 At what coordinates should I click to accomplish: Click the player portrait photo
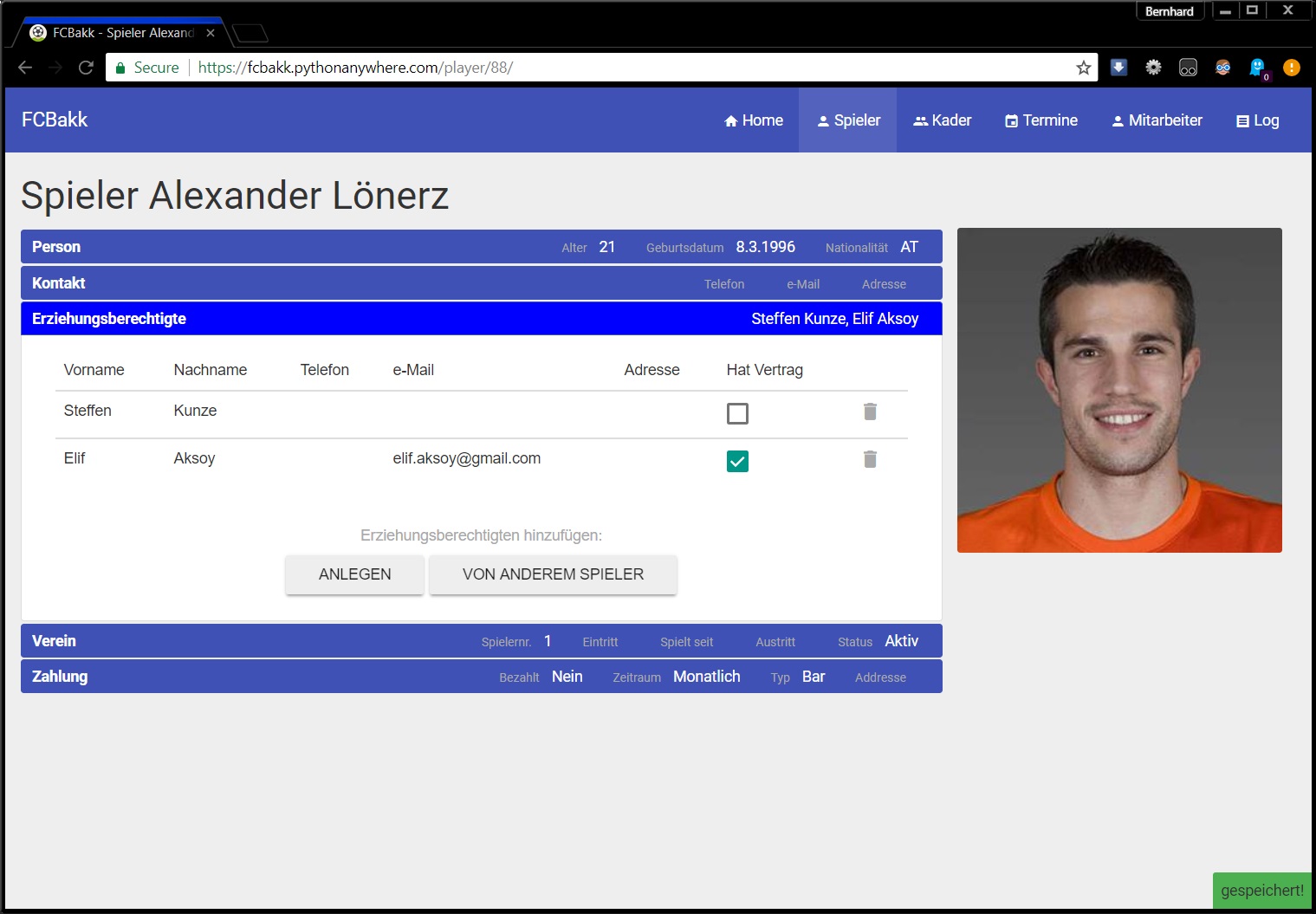point(1119,390)
